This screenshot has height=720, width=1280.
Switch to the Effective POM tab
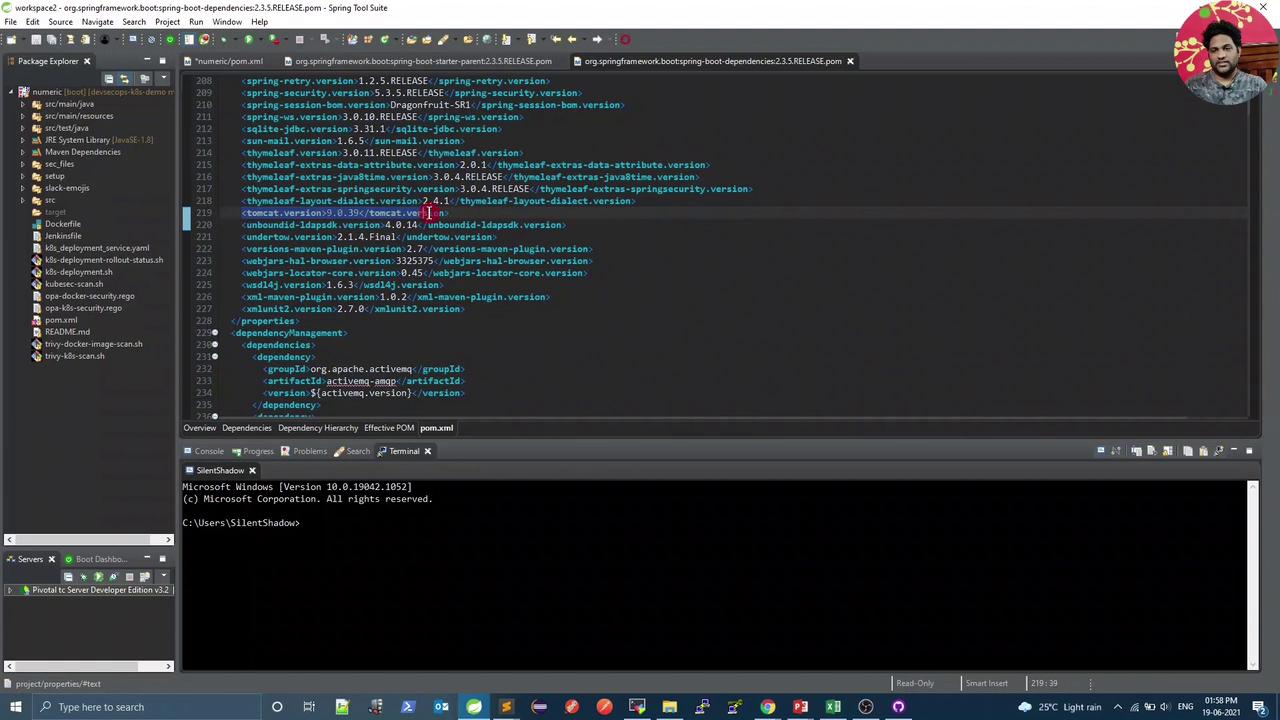coord(389,428)
